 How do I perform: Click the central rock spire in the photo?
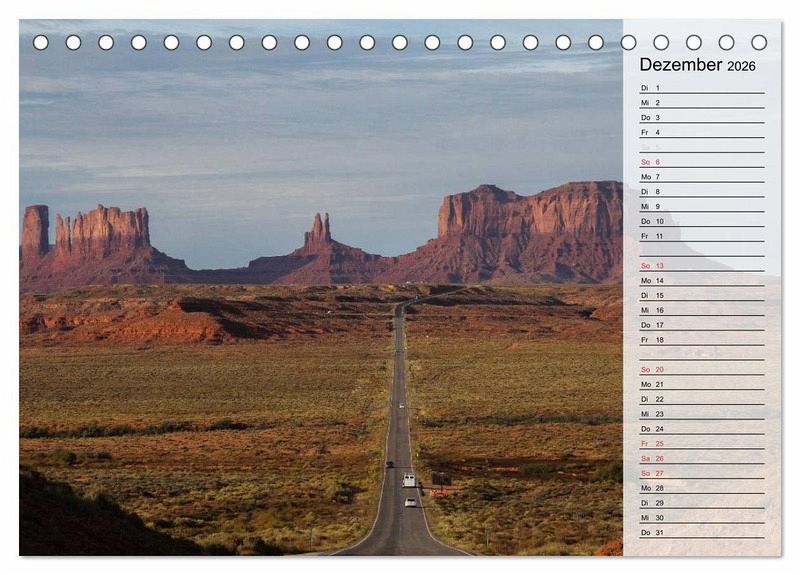pos(318,233)
